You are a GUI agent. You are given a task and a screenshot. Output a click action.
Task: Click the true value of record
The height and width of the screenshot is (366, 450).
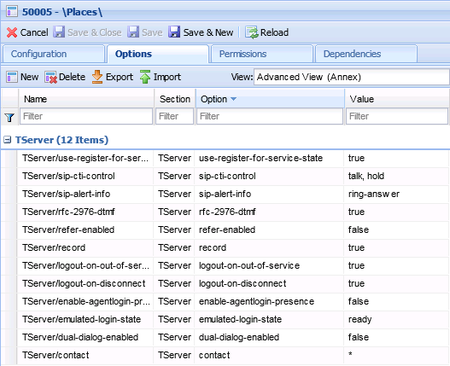click(356, 248)
